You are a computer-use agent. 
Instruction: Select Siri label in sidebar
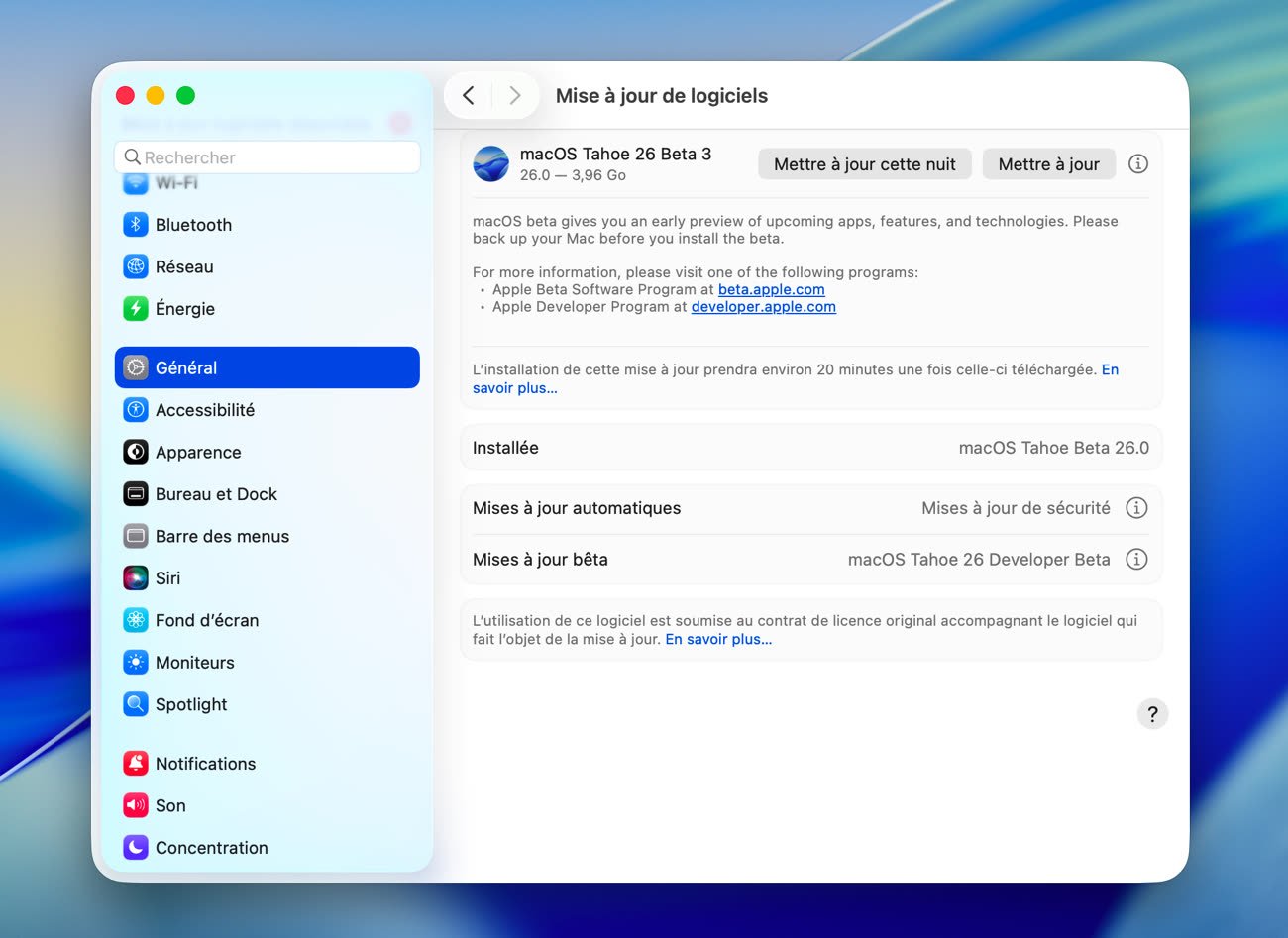click(167, 578)
